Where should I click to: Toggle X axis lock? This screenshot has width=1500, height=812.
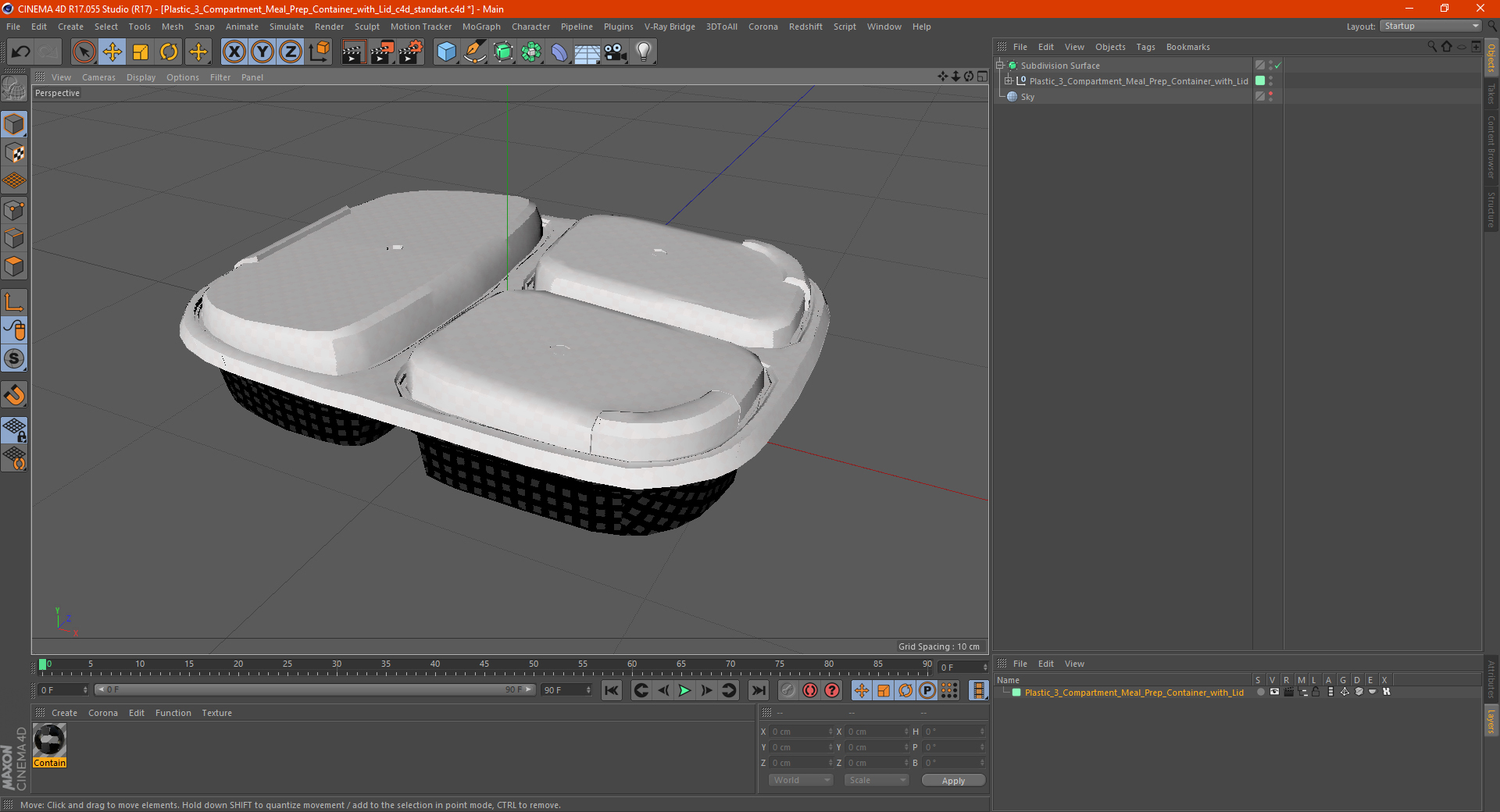(x=234, y=52)
